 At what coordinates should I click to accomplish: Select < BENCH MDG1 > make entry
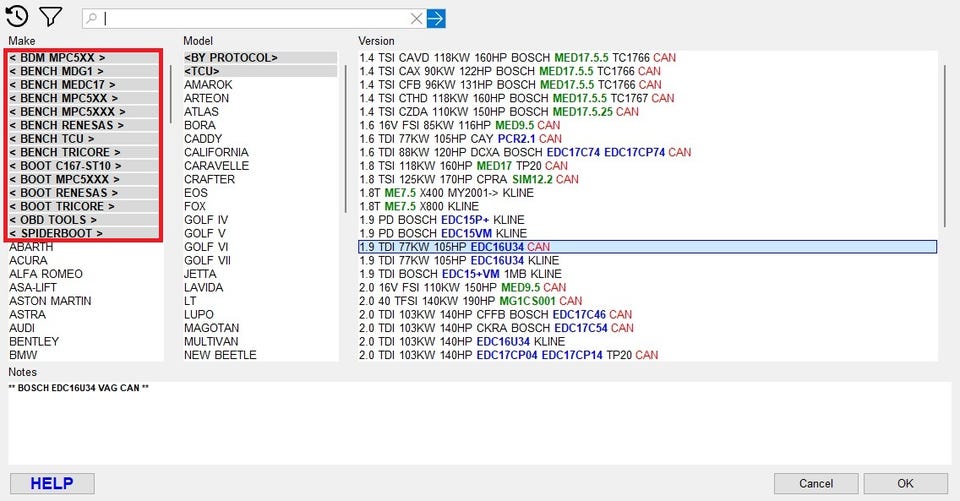(83, 71)
